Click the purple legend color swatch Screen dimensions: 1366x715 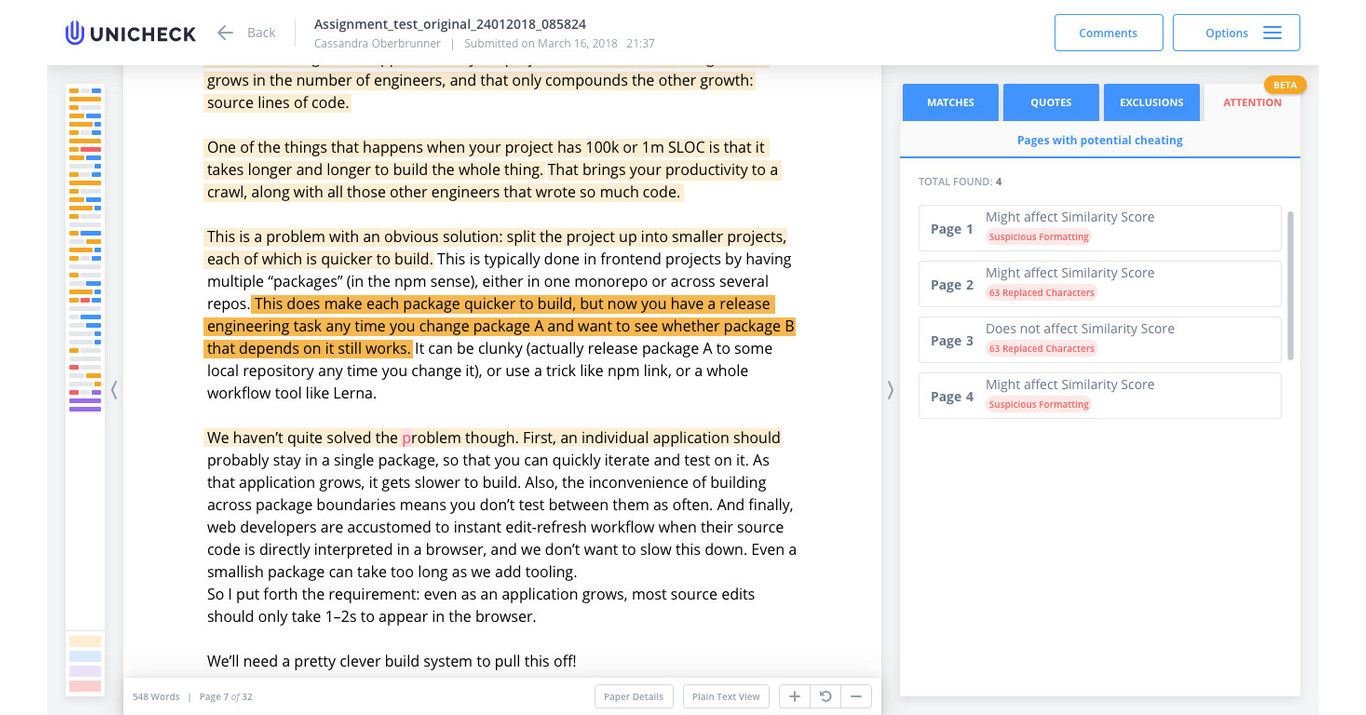pos(85,671)
